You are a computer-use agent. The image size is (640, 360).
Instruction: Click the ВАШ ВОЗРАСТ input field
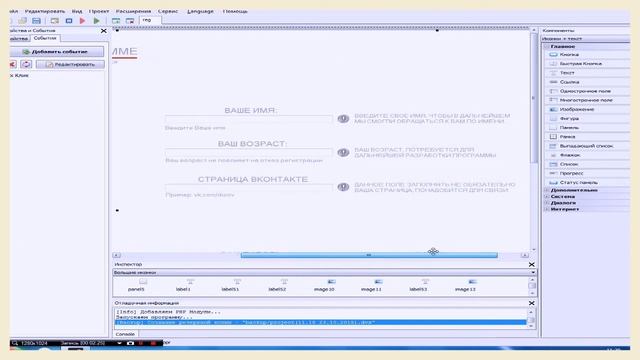pyautogui.click(x=249, y=153)
